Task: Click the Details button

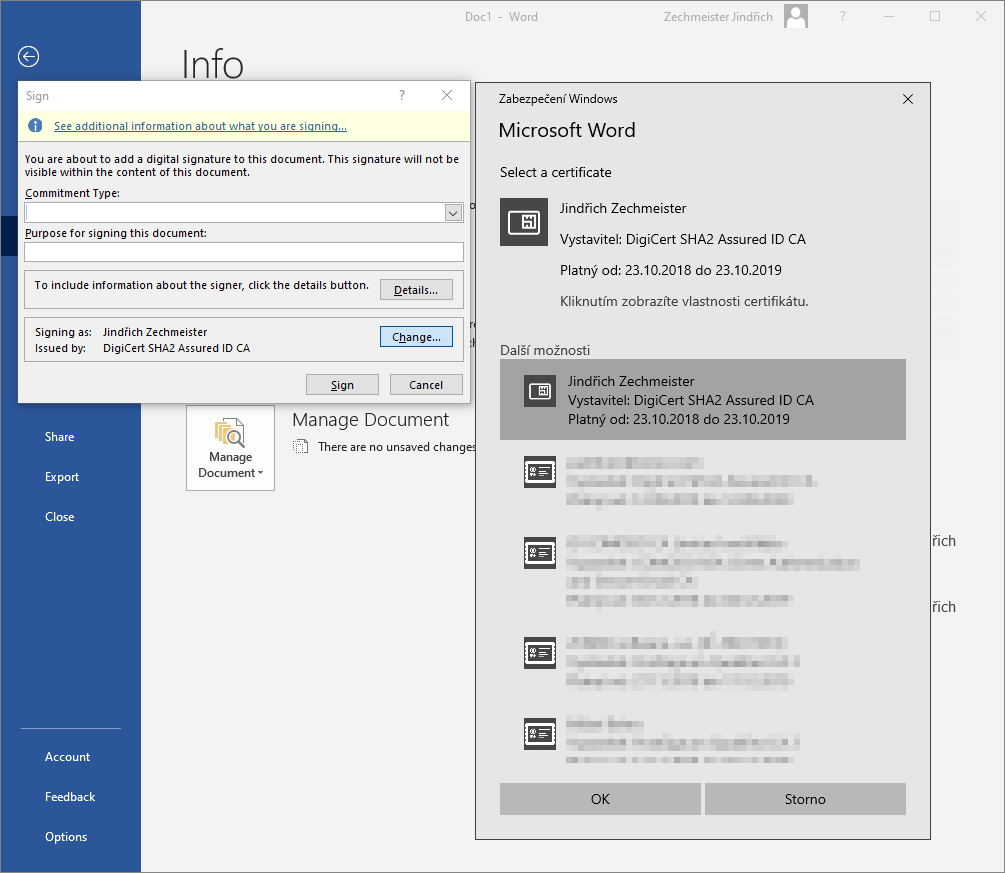Action: coord(416,290)
